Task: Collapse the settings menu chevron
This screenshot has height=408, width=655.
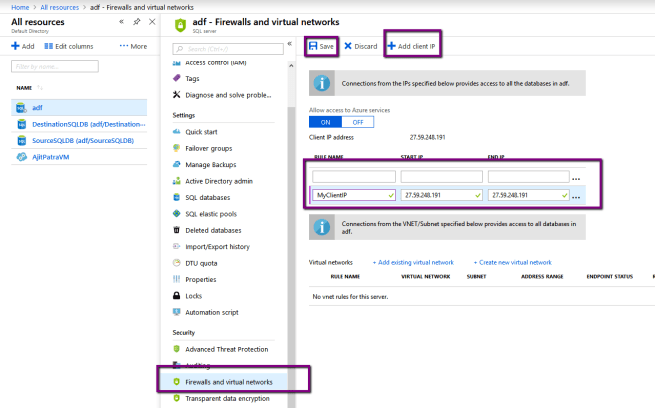Action: [289, 44]
